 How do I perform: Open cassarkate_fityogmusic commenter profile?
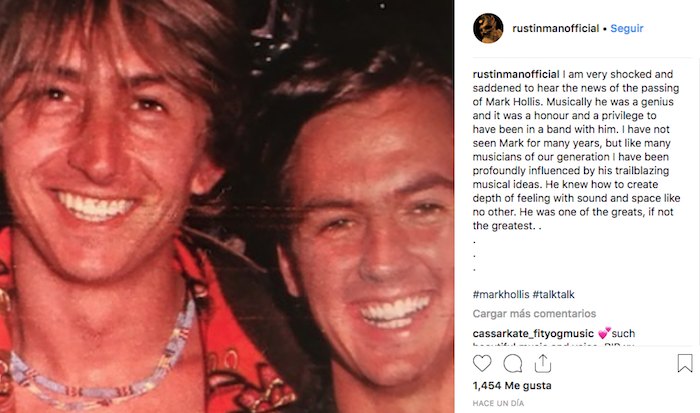[x=533, y=334]
